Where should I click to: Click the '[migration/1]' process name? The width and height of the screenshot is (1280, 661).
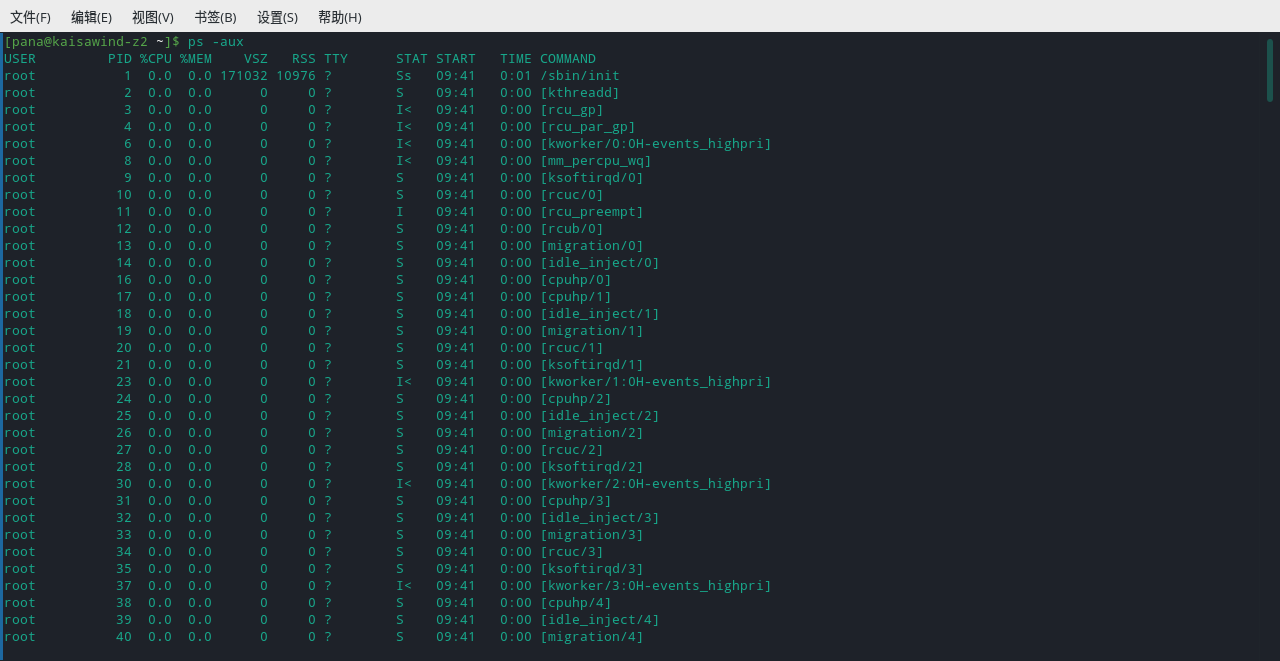(592, 330)
